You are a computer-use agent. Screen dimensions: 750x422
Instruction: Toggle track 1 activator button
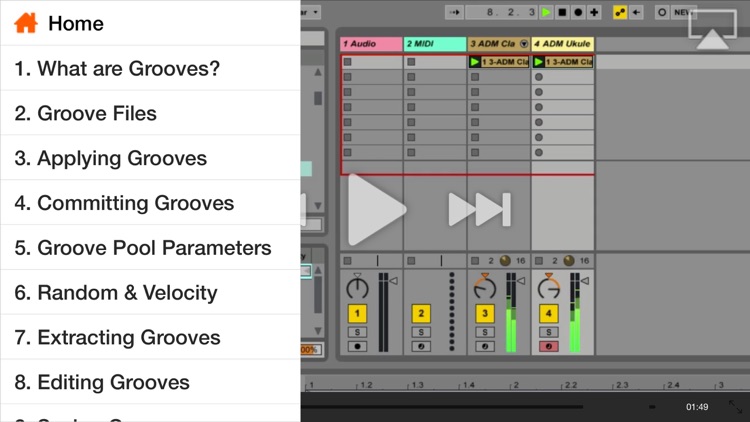[x=357, y=314]
